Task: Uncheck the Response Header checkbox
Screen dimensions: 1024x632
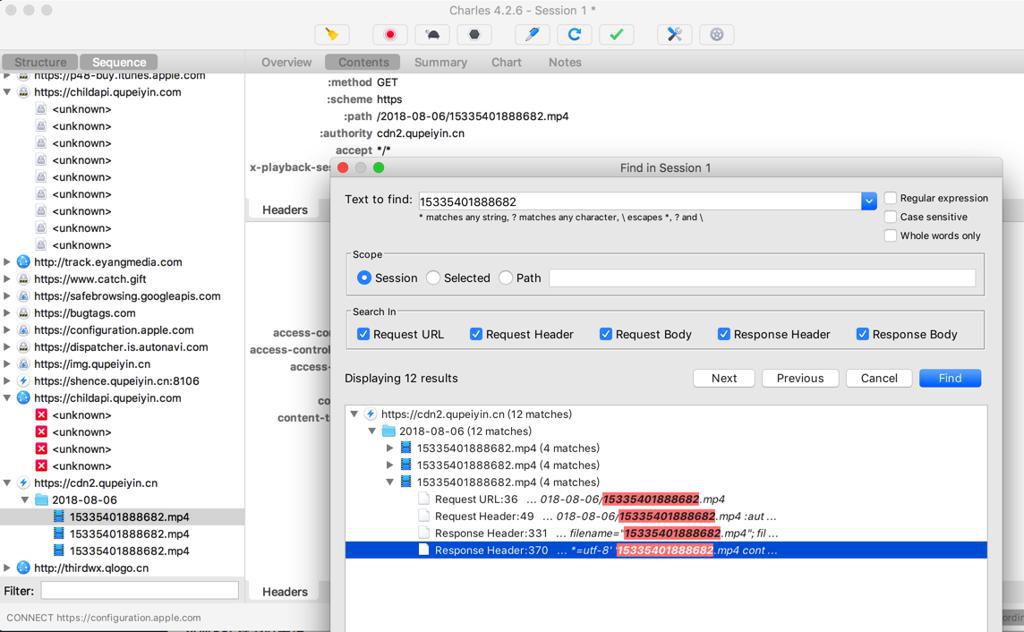Action: (724, 334)
